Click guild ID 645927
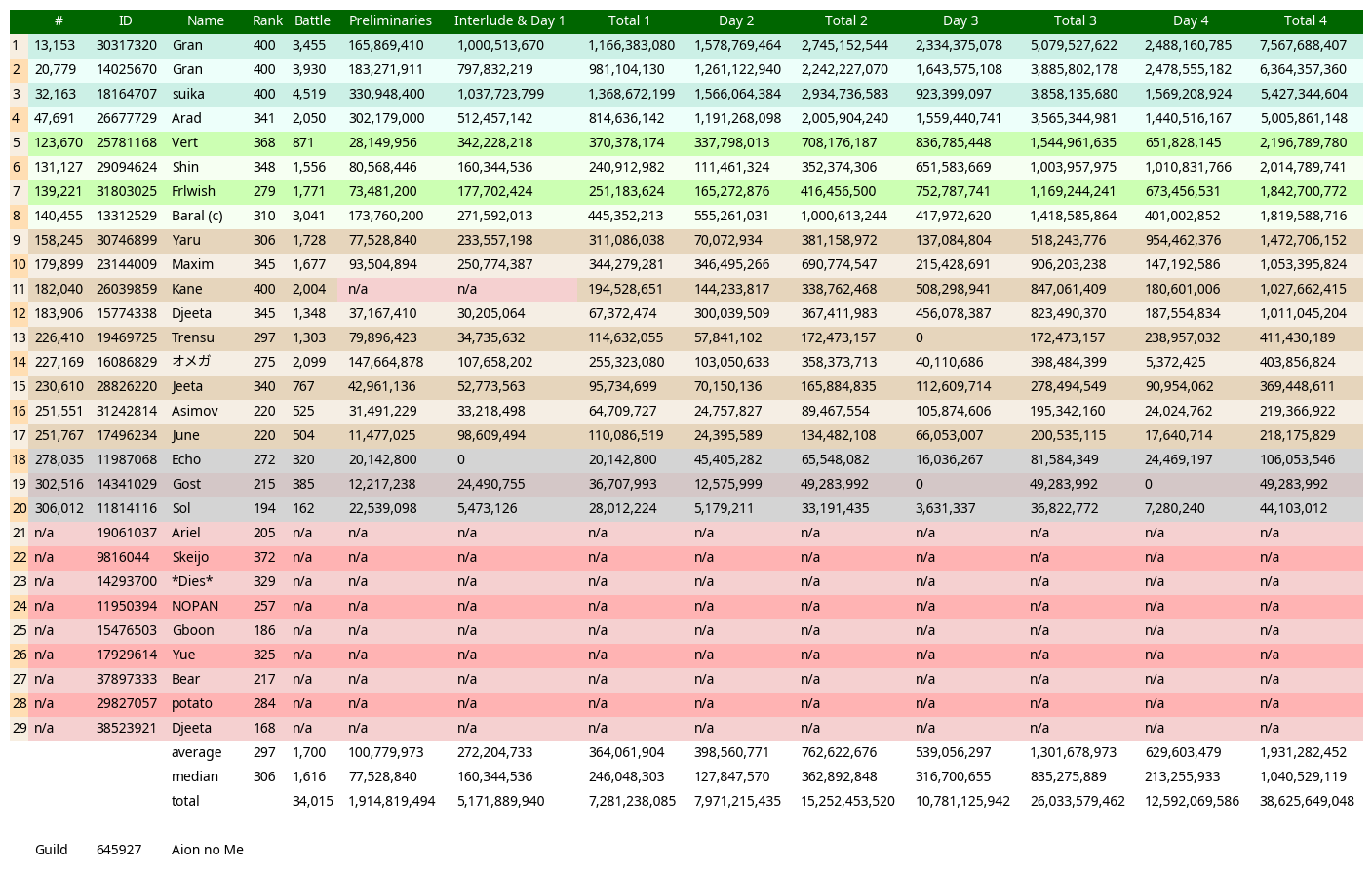 119,850
